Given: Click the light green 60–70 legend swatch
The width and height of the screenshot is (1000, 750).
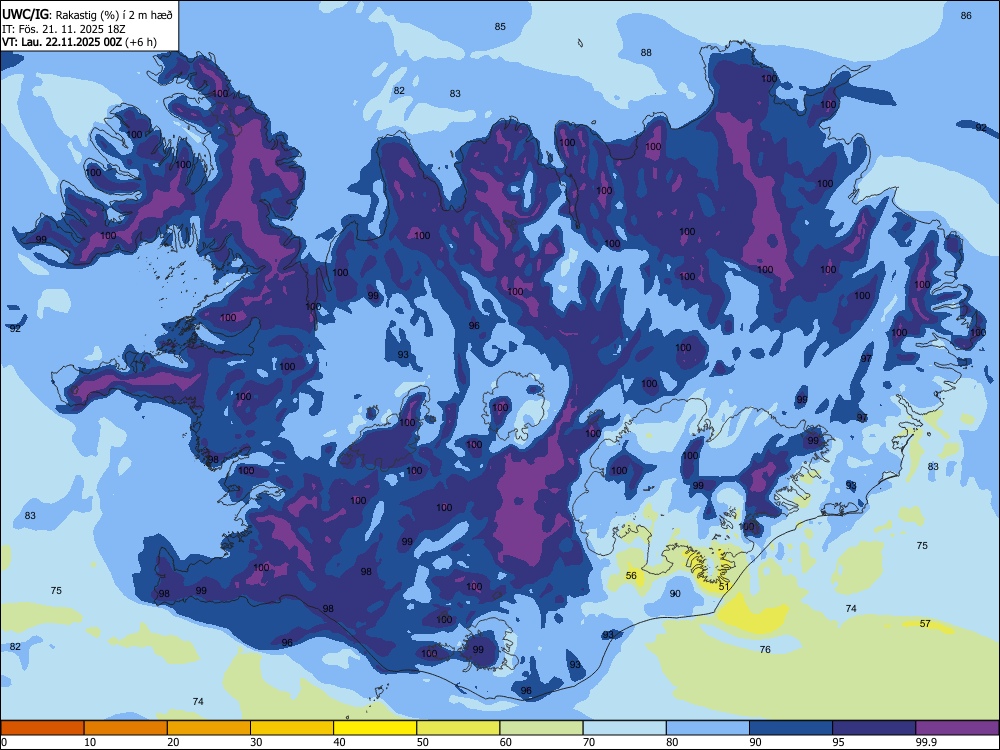Looking at the screenshot, I should [x=541, y=728].
